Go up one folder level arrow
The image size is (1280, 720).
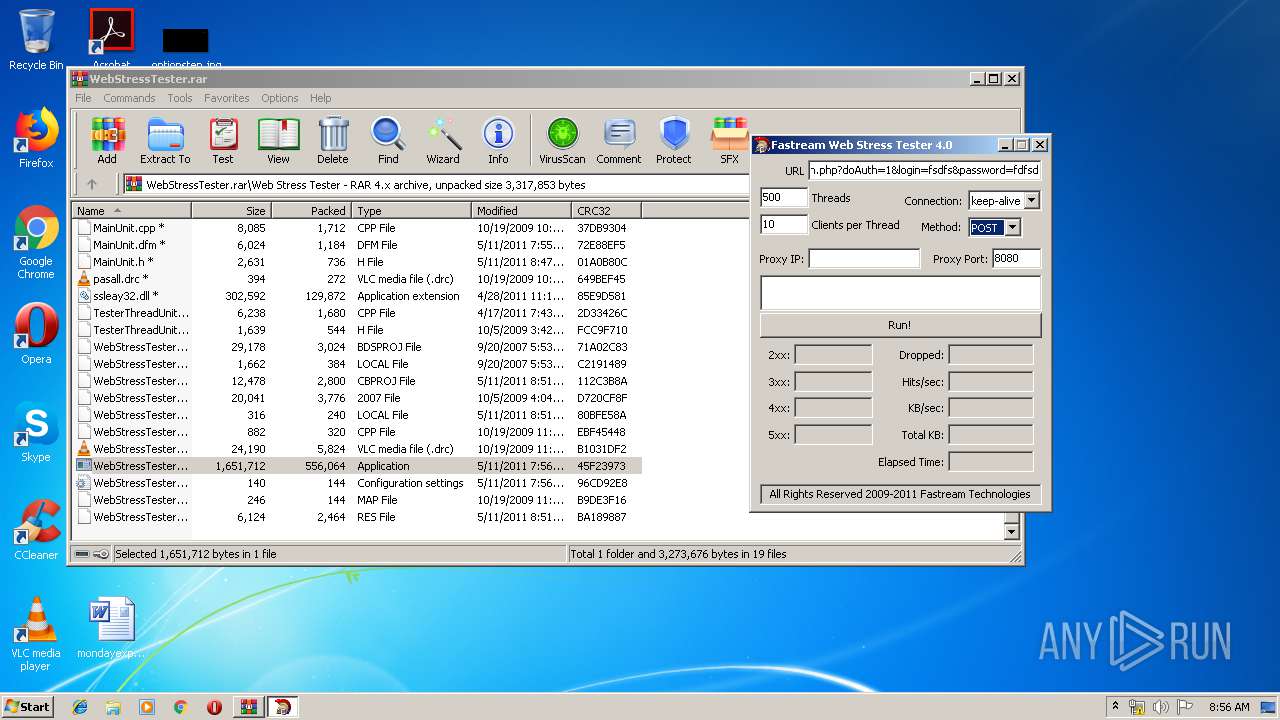coord(92,184)
